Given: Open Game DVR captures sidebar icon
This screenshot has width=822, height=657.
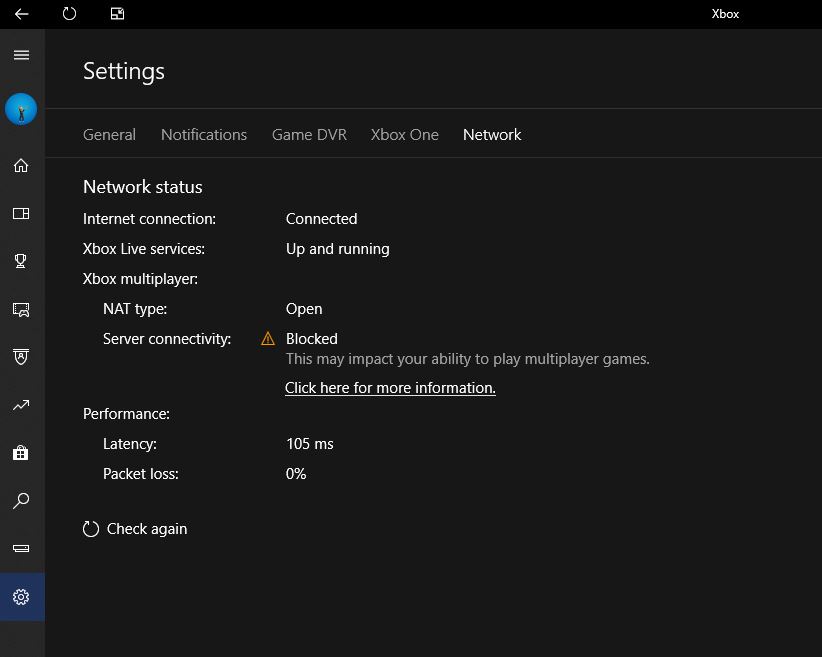Looking at the screenshot, I should click(21, 309).
